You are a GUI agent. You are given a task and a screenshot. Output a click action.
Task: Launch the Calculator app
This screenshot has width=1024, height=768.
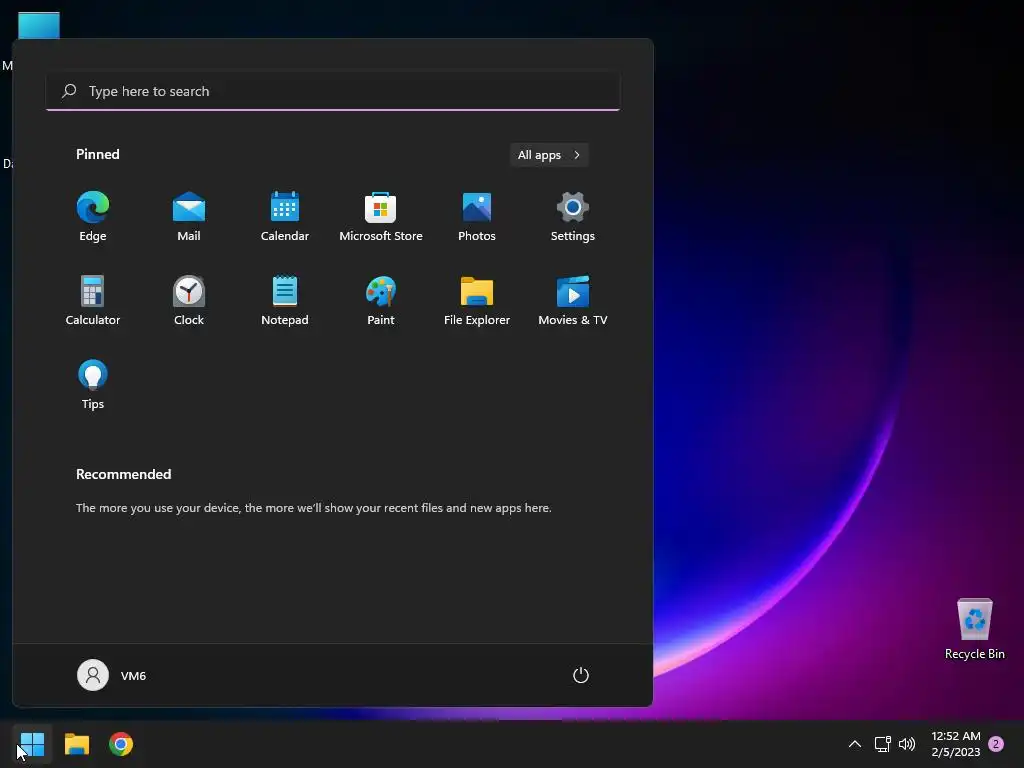click(93, 301)
